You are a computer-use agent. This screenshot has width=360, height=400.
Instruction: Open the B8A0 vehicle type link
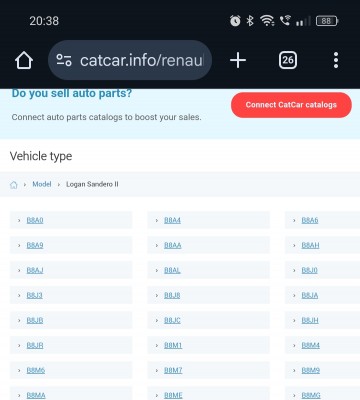[35, 220]
